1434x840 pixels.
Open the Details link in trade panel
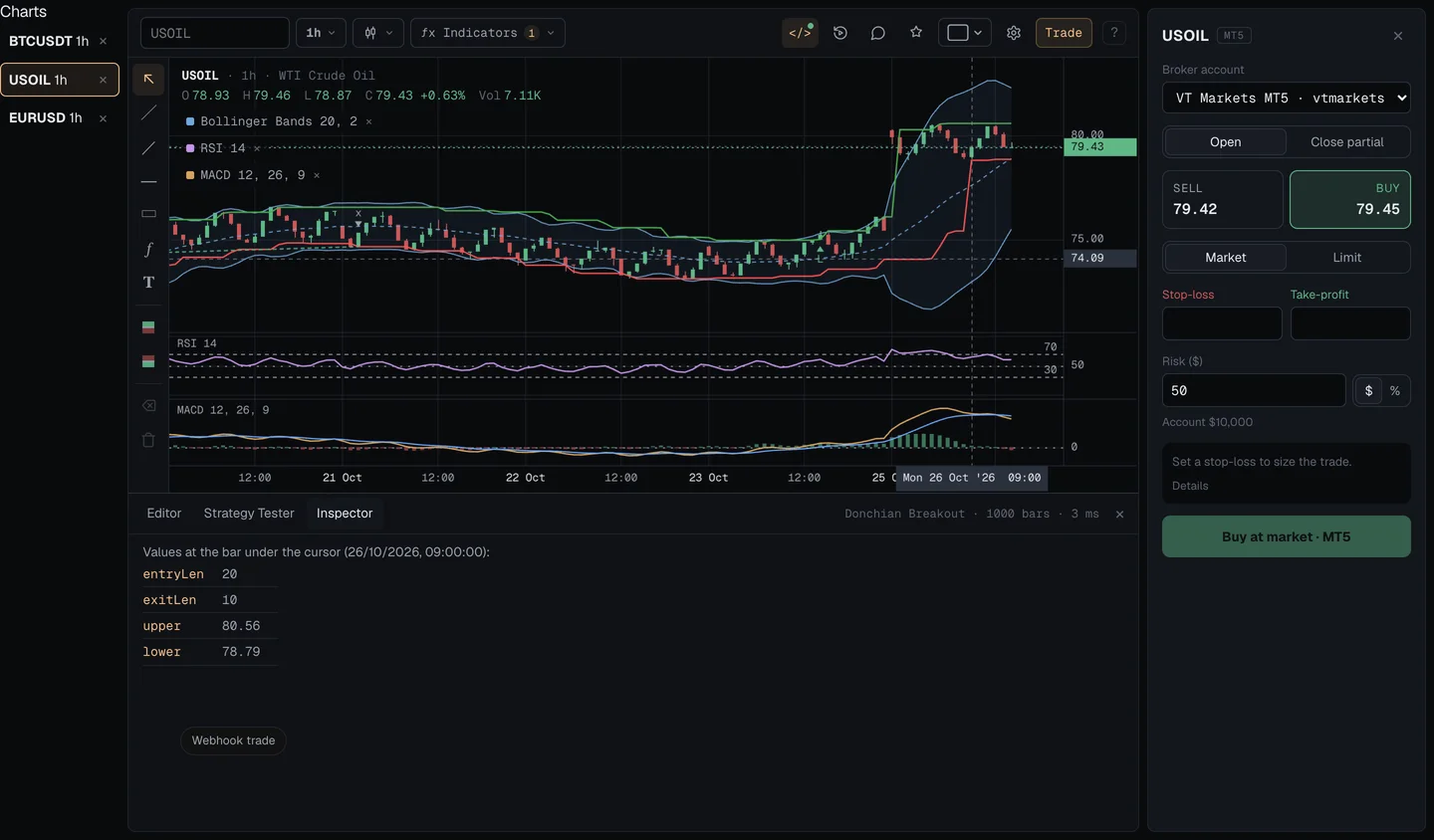tap(1190, 486)
